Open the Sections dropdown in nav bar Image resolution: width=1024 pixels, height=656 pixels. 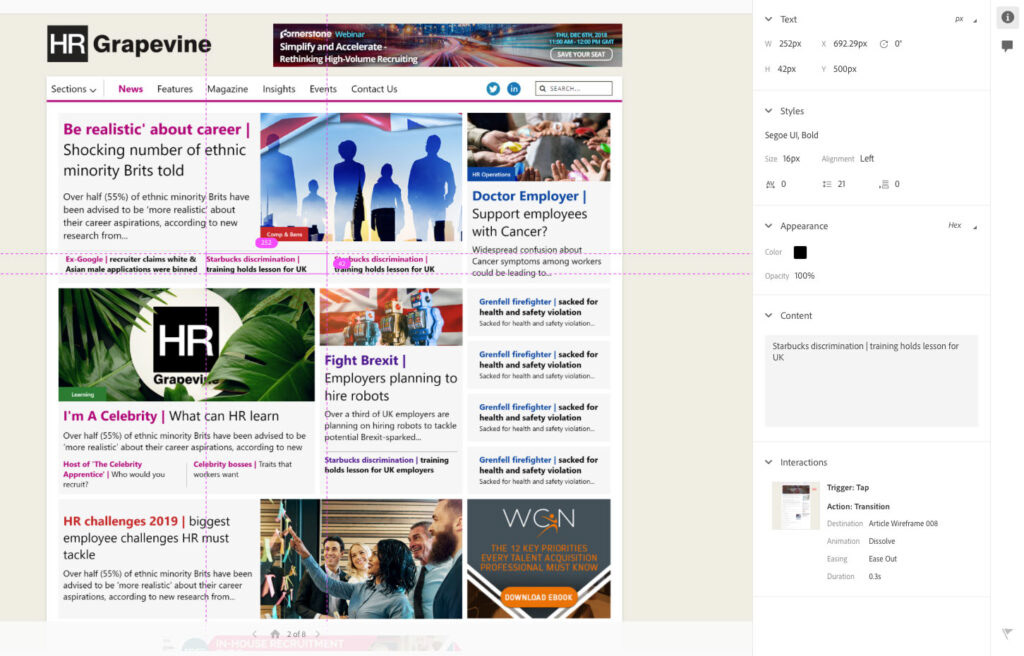[x=73, y=89]
